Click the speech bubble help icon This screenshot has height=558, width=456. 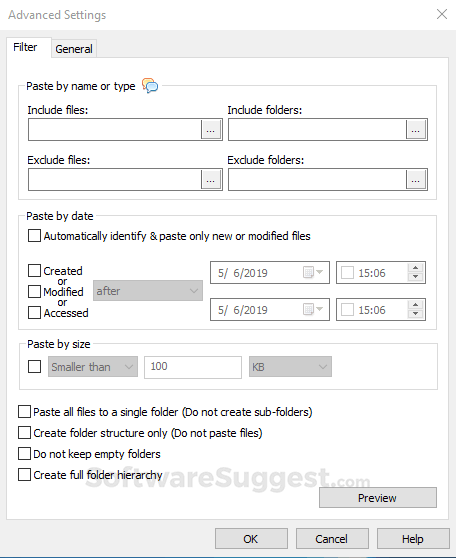150,85
